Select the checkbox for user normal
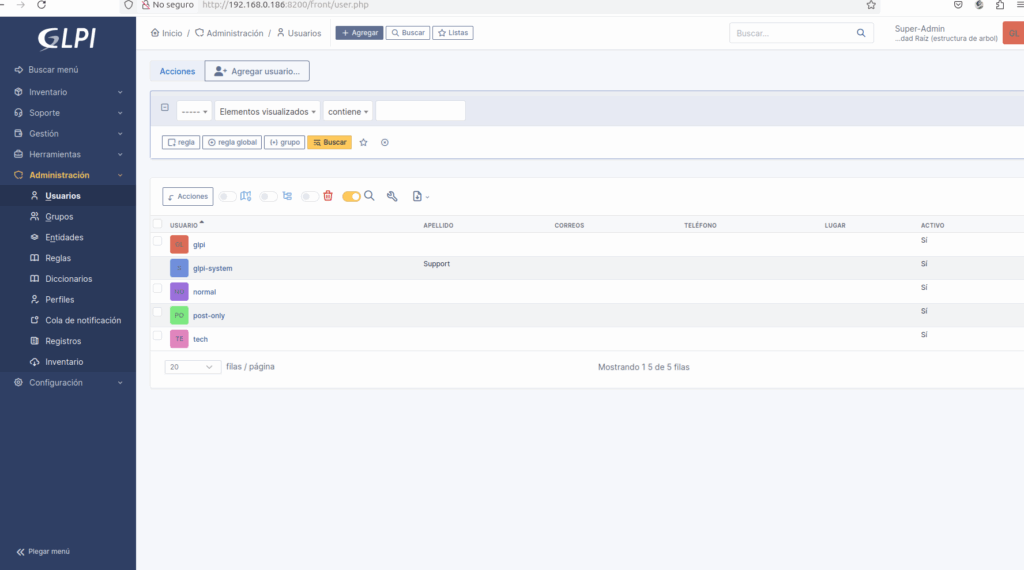 (157, 288)
